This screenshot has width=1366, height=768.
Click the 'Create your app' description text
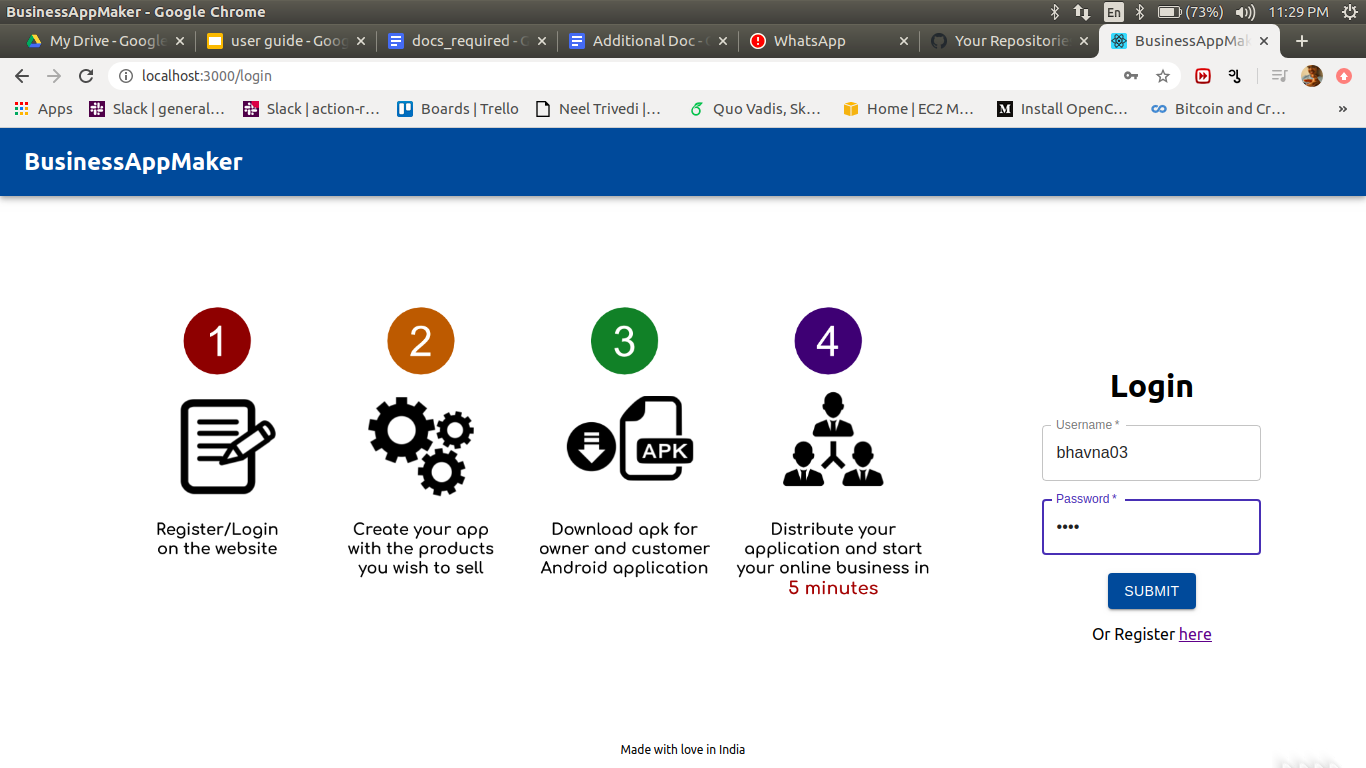[x=421, y=548]
